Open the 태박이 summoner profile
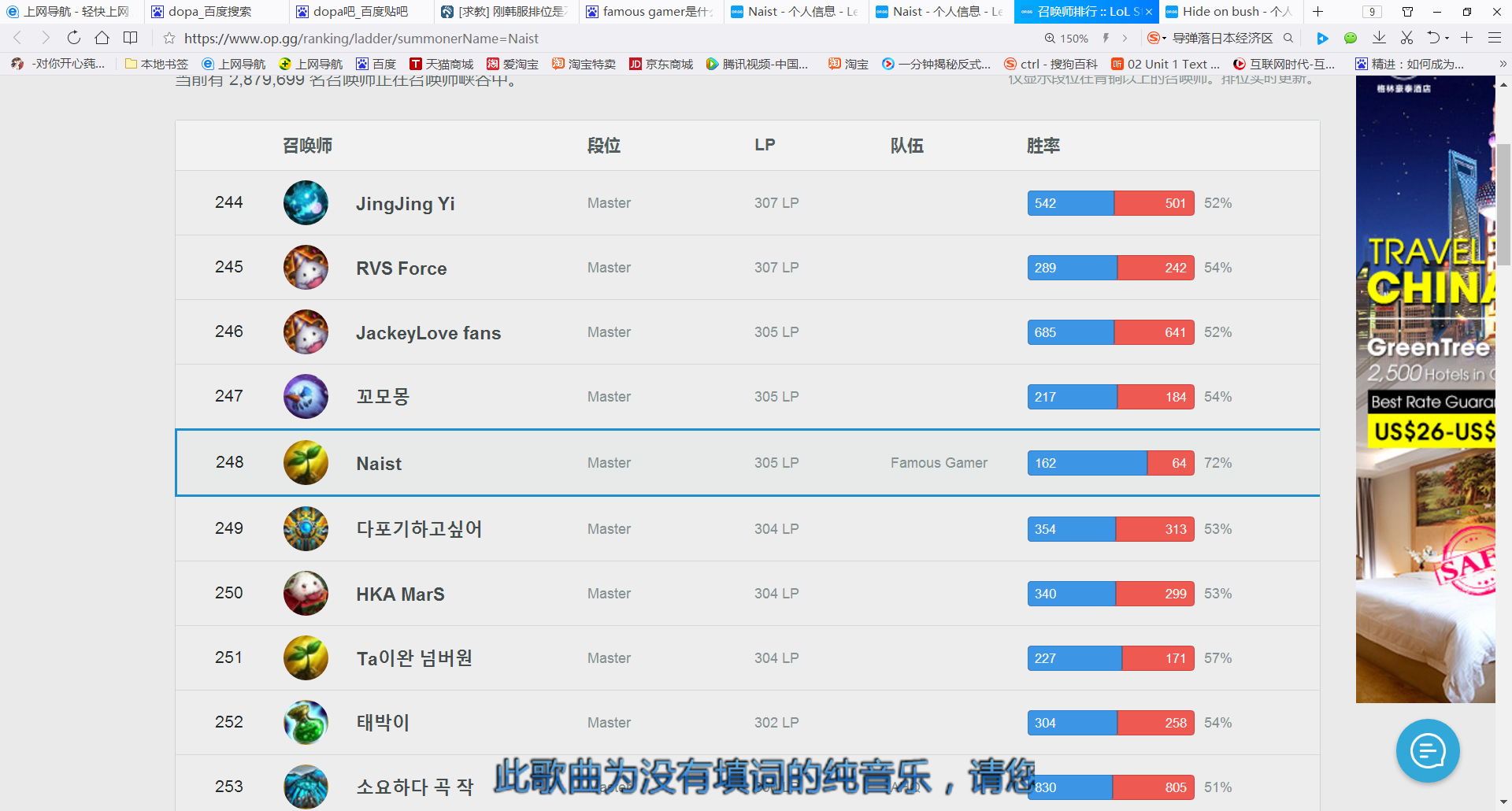The width and height of the screenshot is (1512, 811). [x=383, y=722]
